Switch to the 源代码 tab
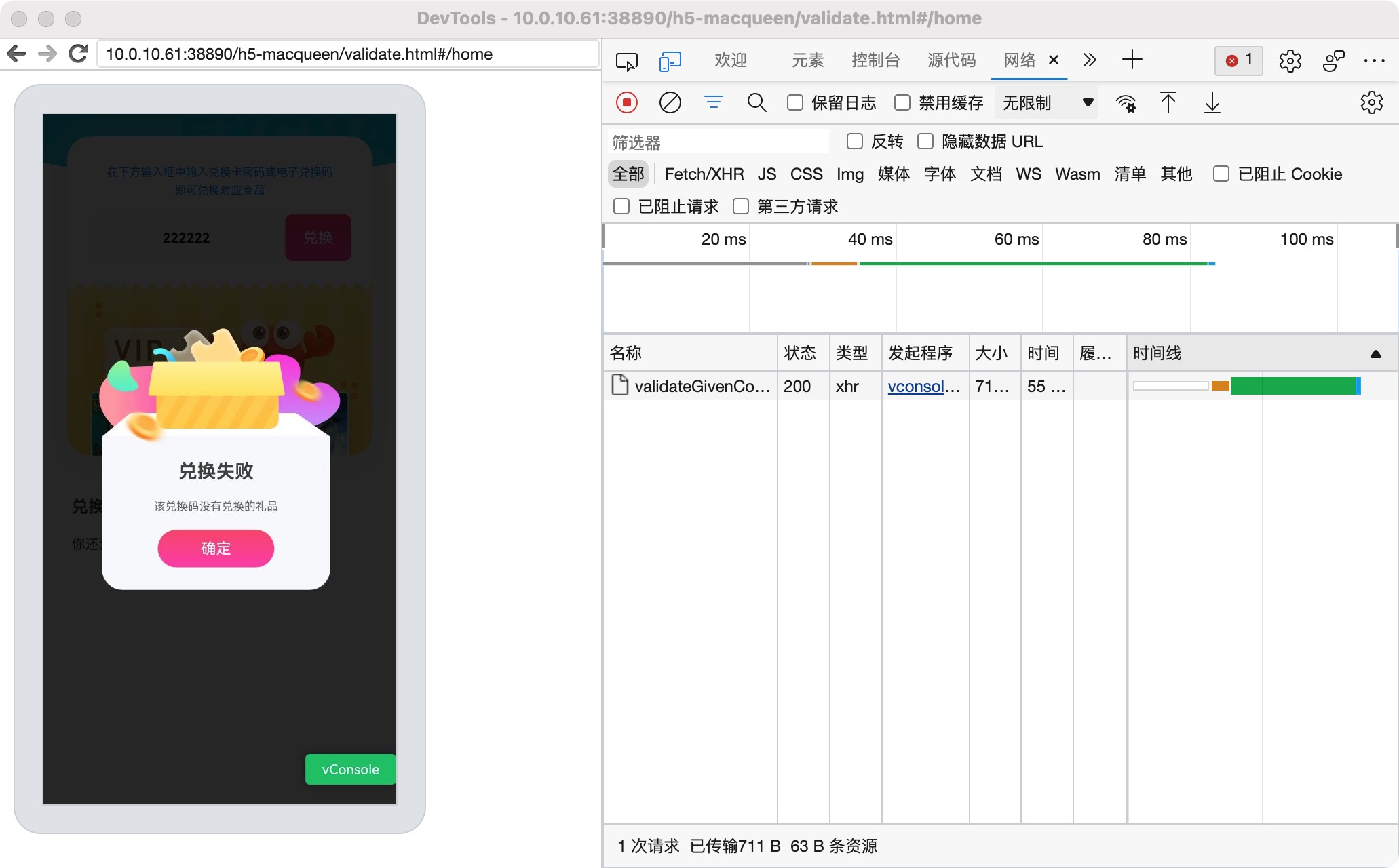The height and width of the screenshot is (868, 1399). pos(951,60)
